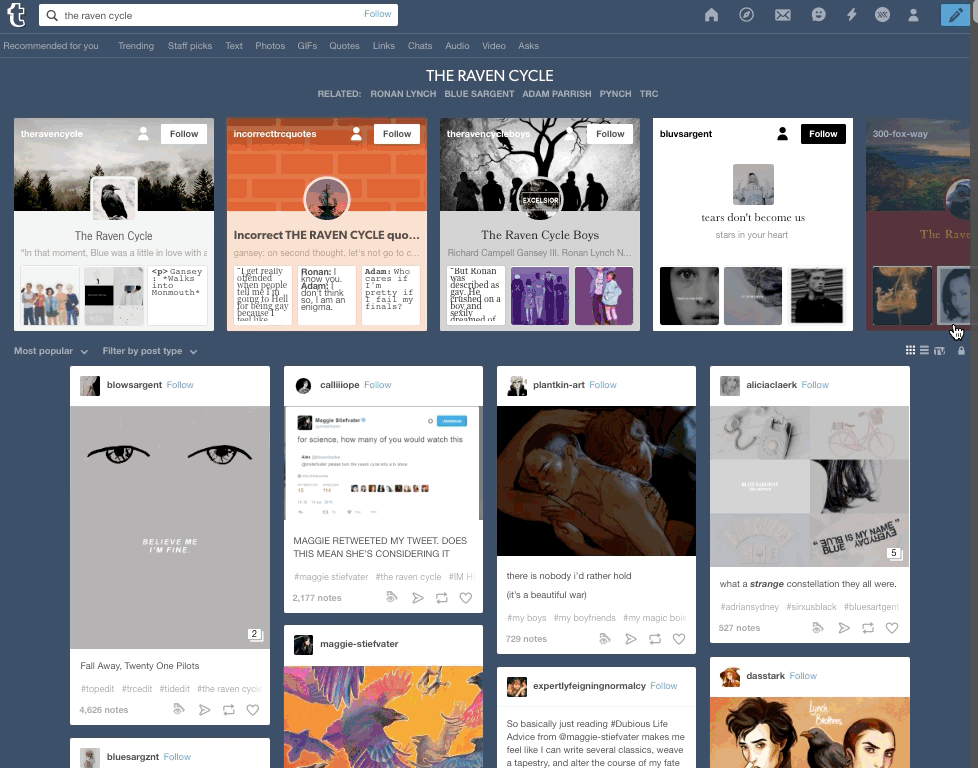Viewport: 978px width, 768px height.
Task: Click the blue compose pencil button
Action: click(x=955, y=15)
